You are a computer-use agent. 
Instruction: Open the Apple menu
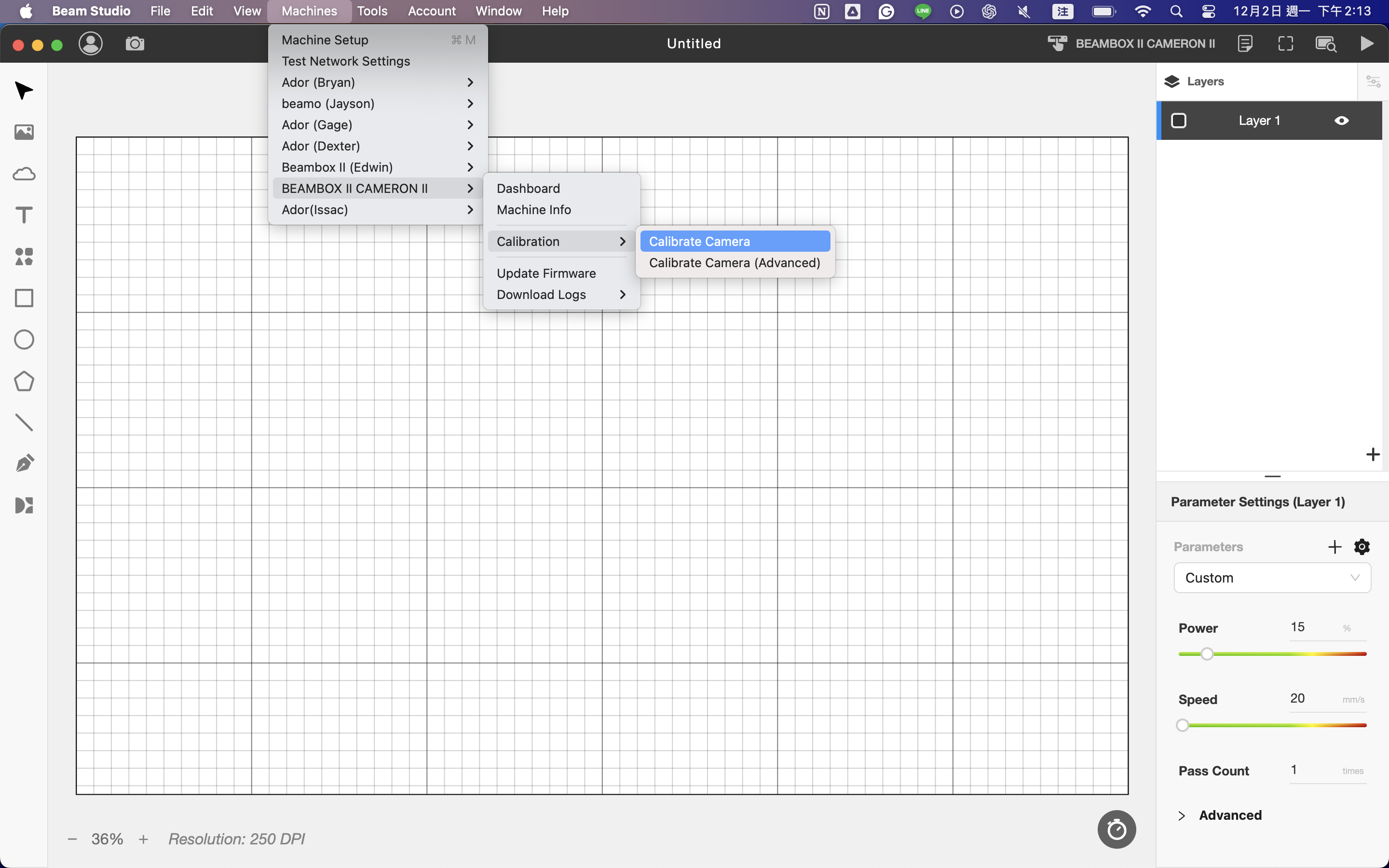tap(26, 11)
